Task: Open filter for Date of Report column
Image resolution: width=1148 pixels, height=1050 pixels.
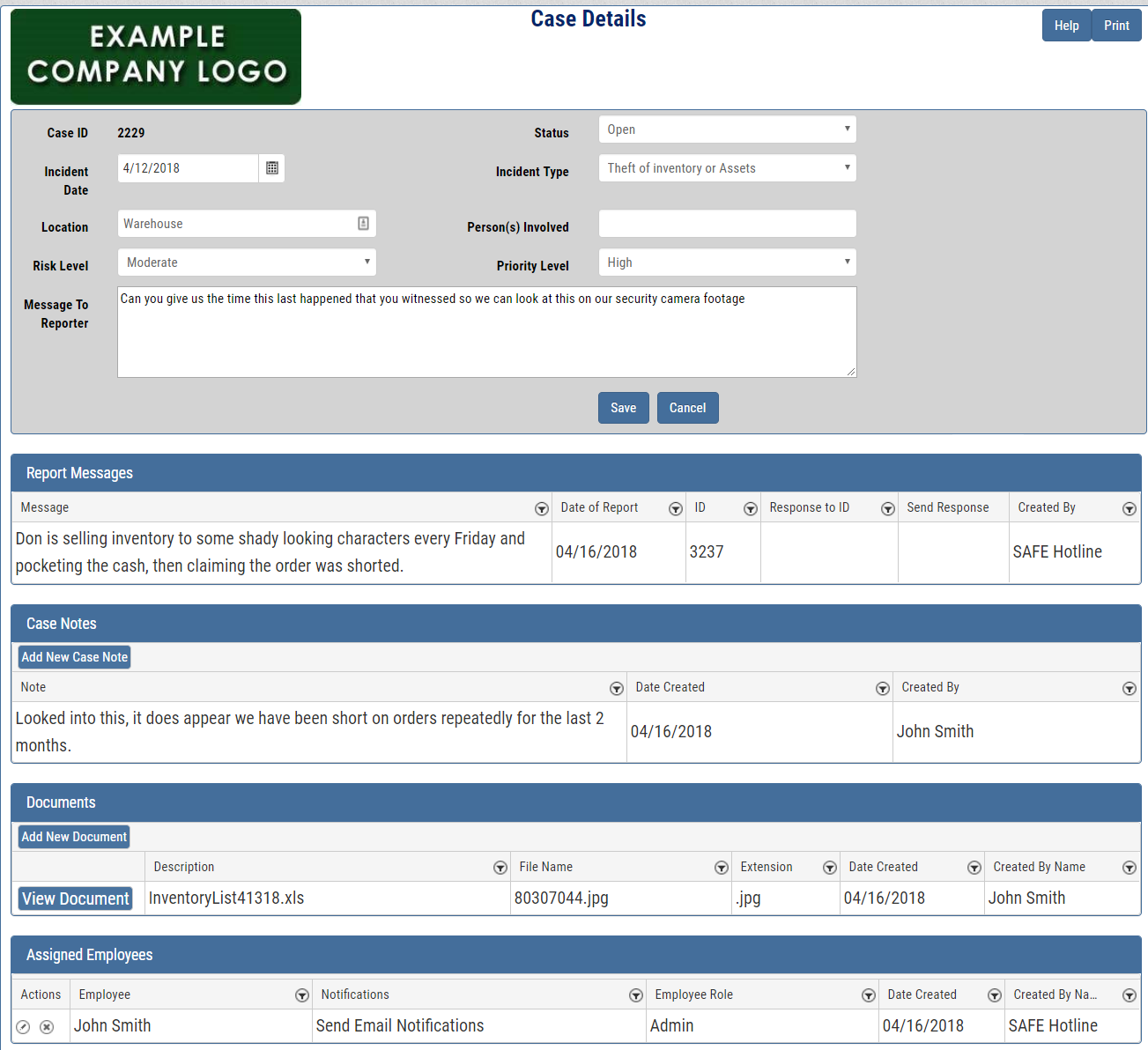Action: tap(676, 509)
